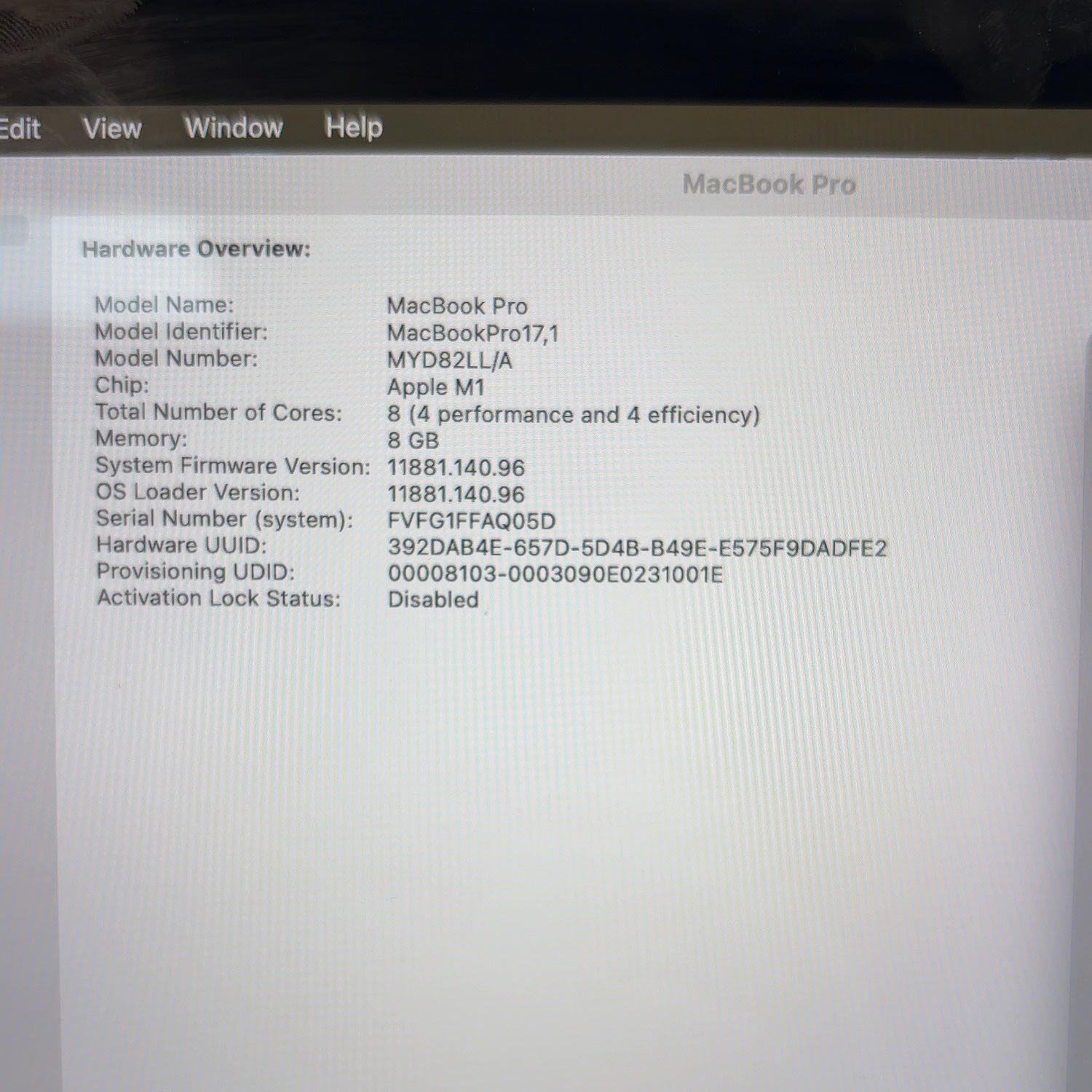Screen dimensions: 1092x1092
Task: Click the OS Loader Version label
Action: click(x=197, y=492)
